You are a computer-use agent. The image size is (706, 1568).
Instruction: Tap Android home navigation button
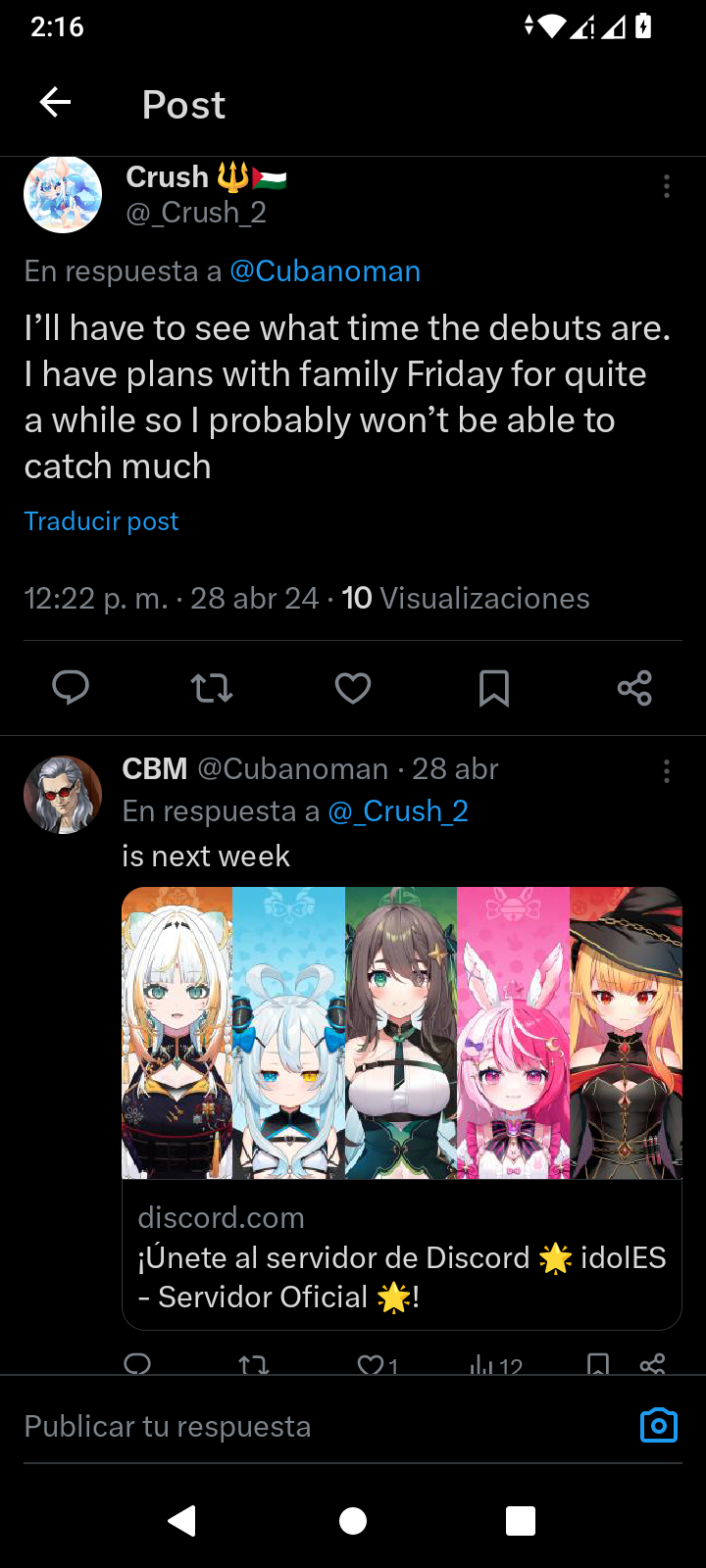(353, 1521)
